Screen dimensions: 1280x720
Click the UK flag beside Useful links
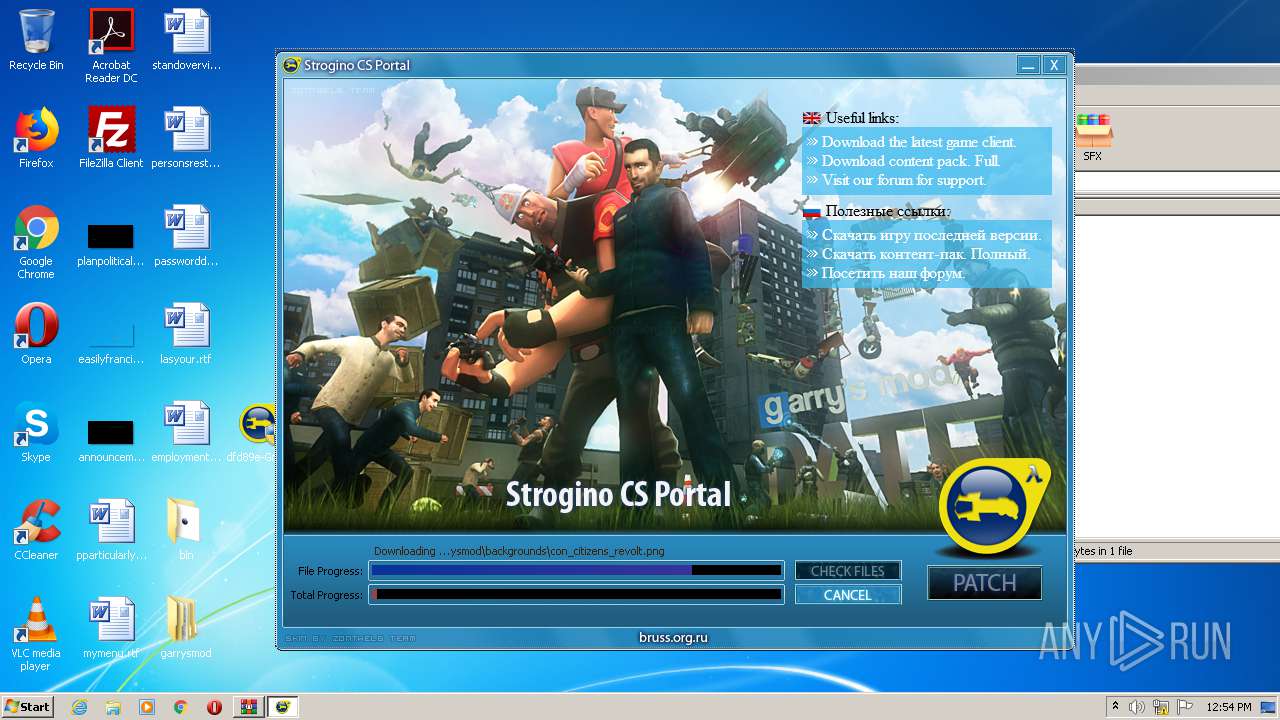pyautogui.click(x=811, y=118)
